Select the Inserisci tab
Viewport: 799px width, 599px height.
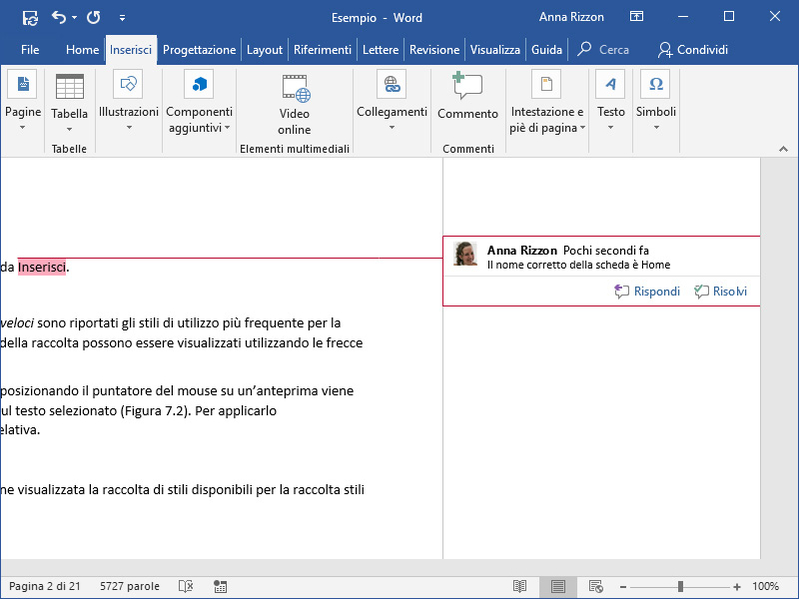pyautogui.click(x=131, y=50)
